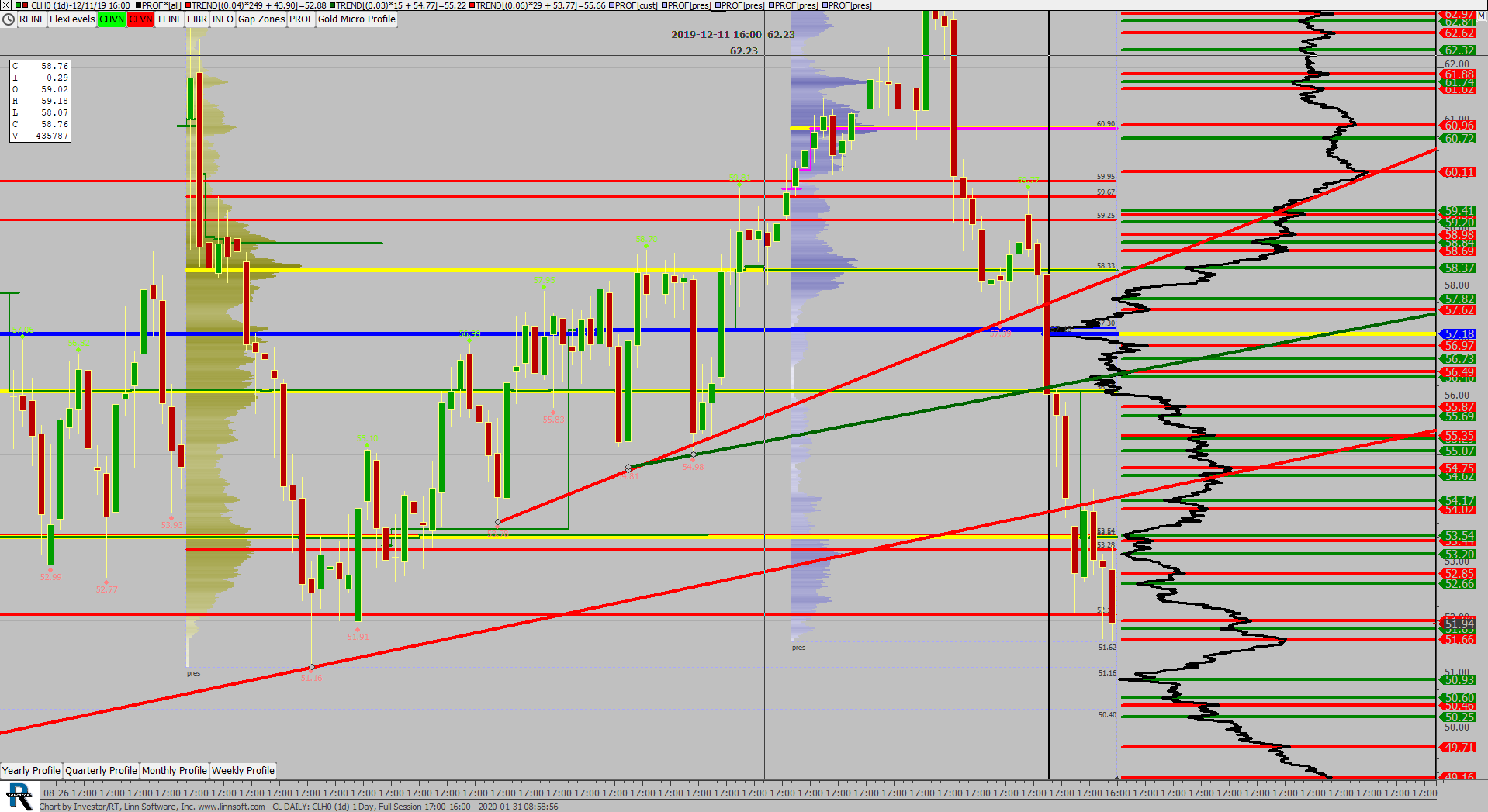Image resolution: width=1488 pixels, height=812 pixels.
Task: Select the TLINE trendline tool button
Action: [x=169, y=19]
